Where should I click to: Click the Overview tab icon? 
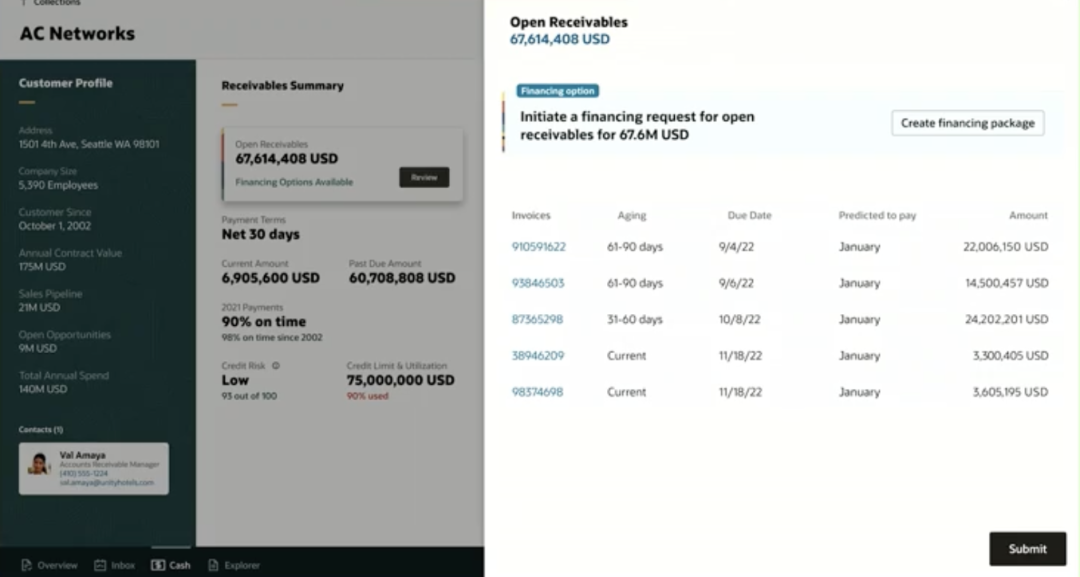27,565
